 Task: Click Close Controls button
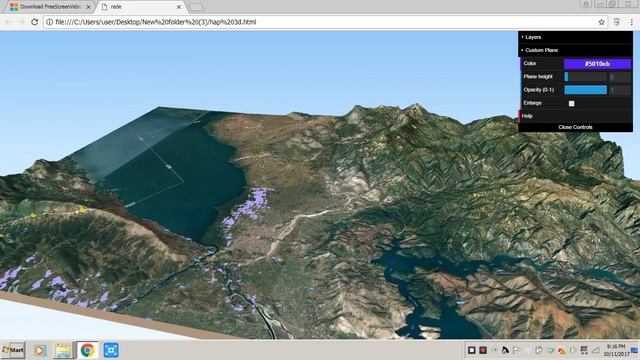click(575, 127)
